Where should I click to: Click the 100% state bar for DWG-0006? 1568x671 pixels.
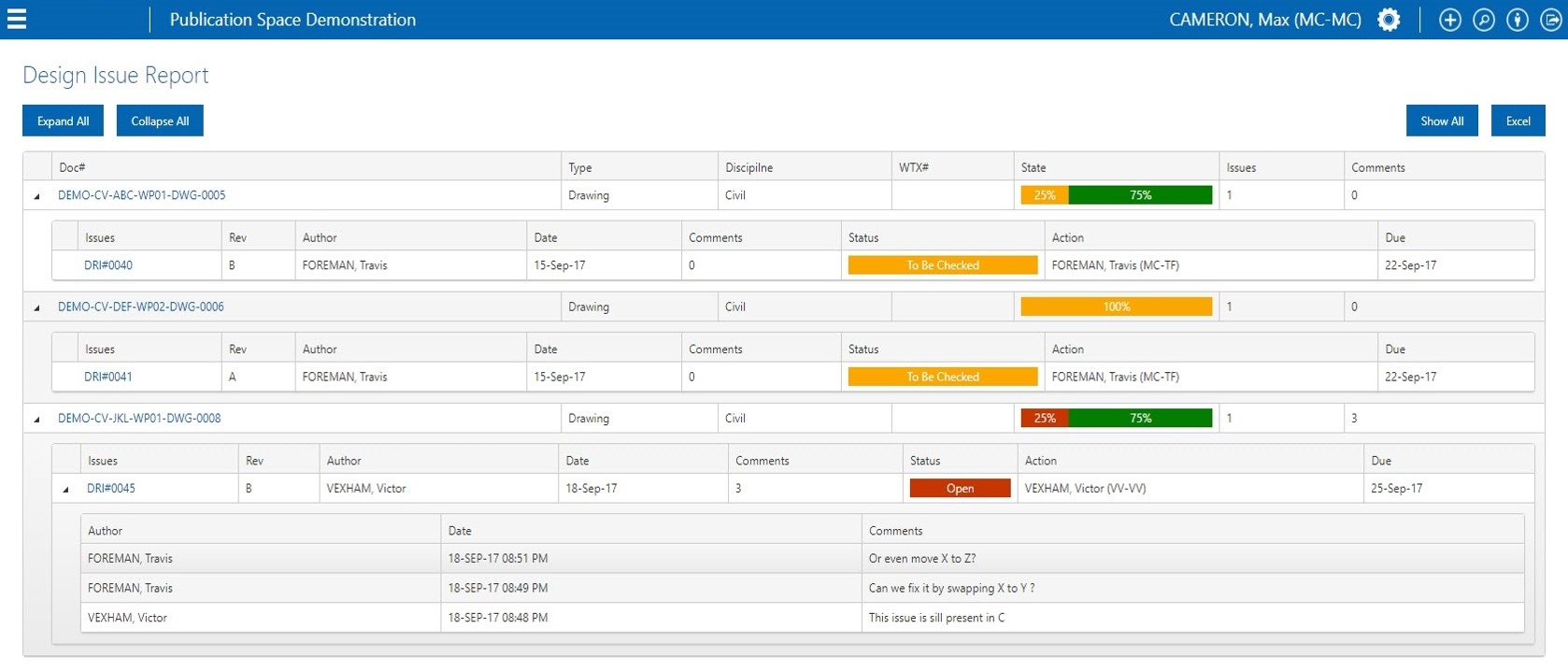pos(1117,307)
